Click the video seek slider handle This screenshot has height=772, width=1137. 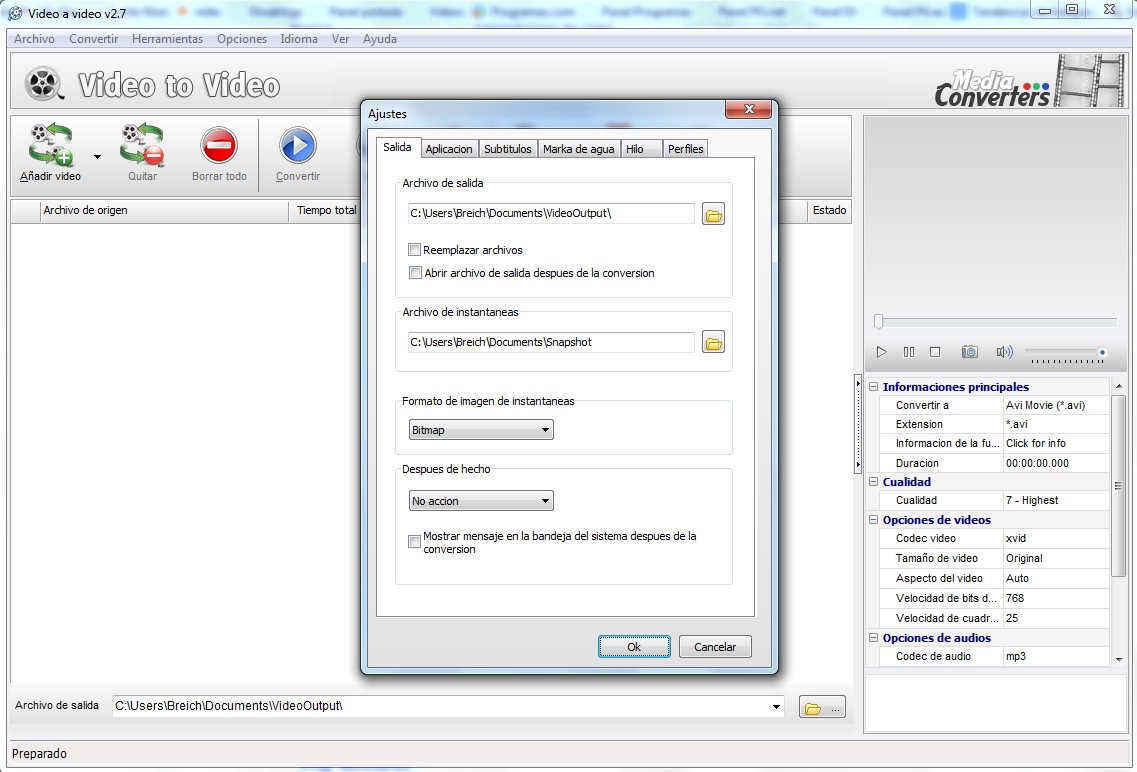pyautogui.click(x=879, y=321)
